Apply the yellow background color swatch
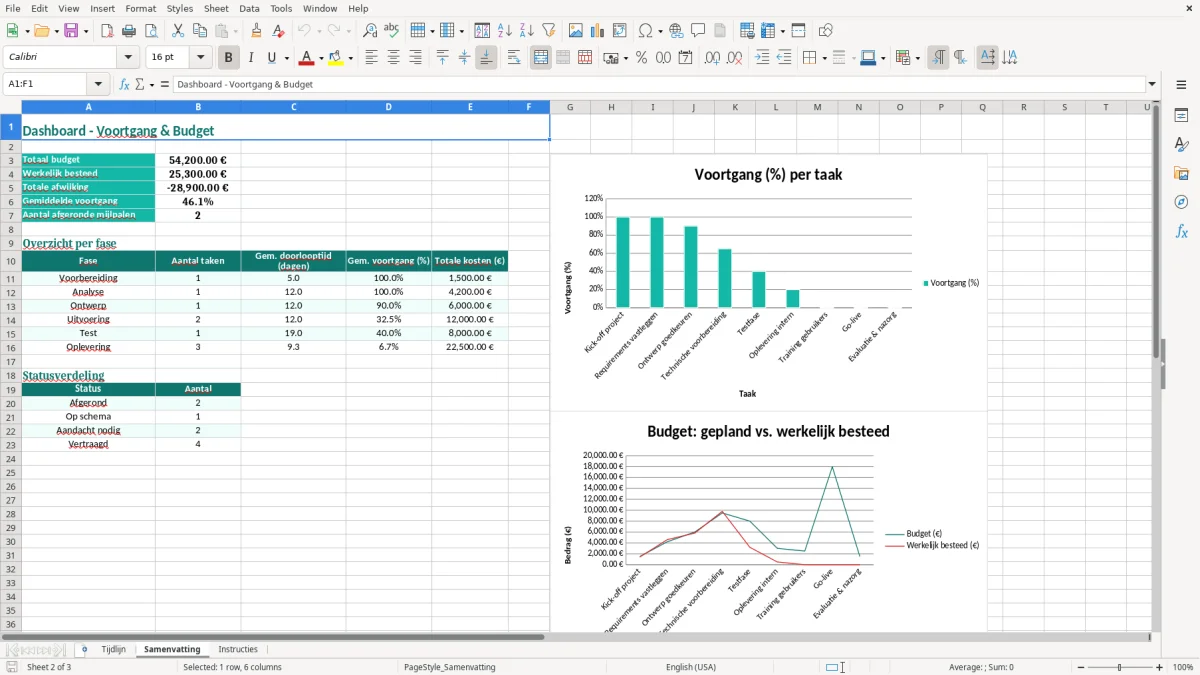Viewport: 1200px width, 675px height. pyautogui.click(x=337, y=58)
